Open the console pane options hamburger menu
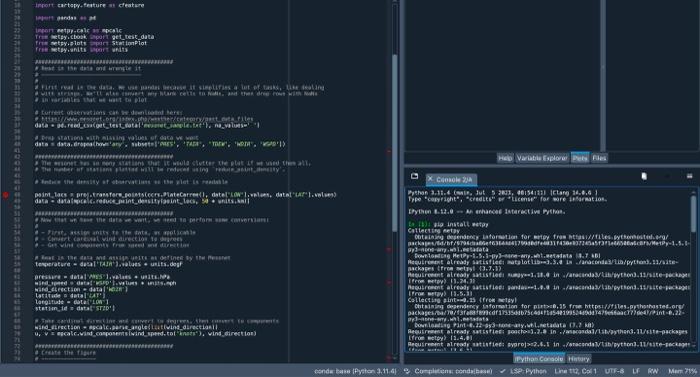This screenshot has height=377, width=700. click(x=689, y=176)
